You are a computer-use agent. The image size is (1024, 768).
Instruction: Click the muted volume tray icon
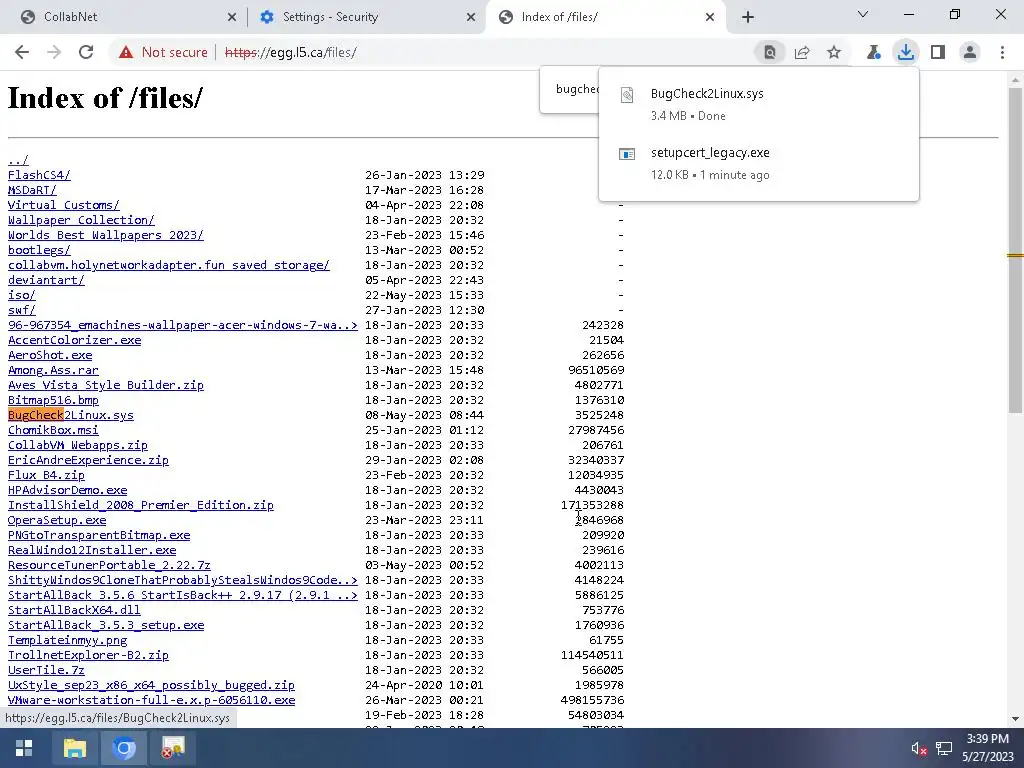tap(919, 748)
